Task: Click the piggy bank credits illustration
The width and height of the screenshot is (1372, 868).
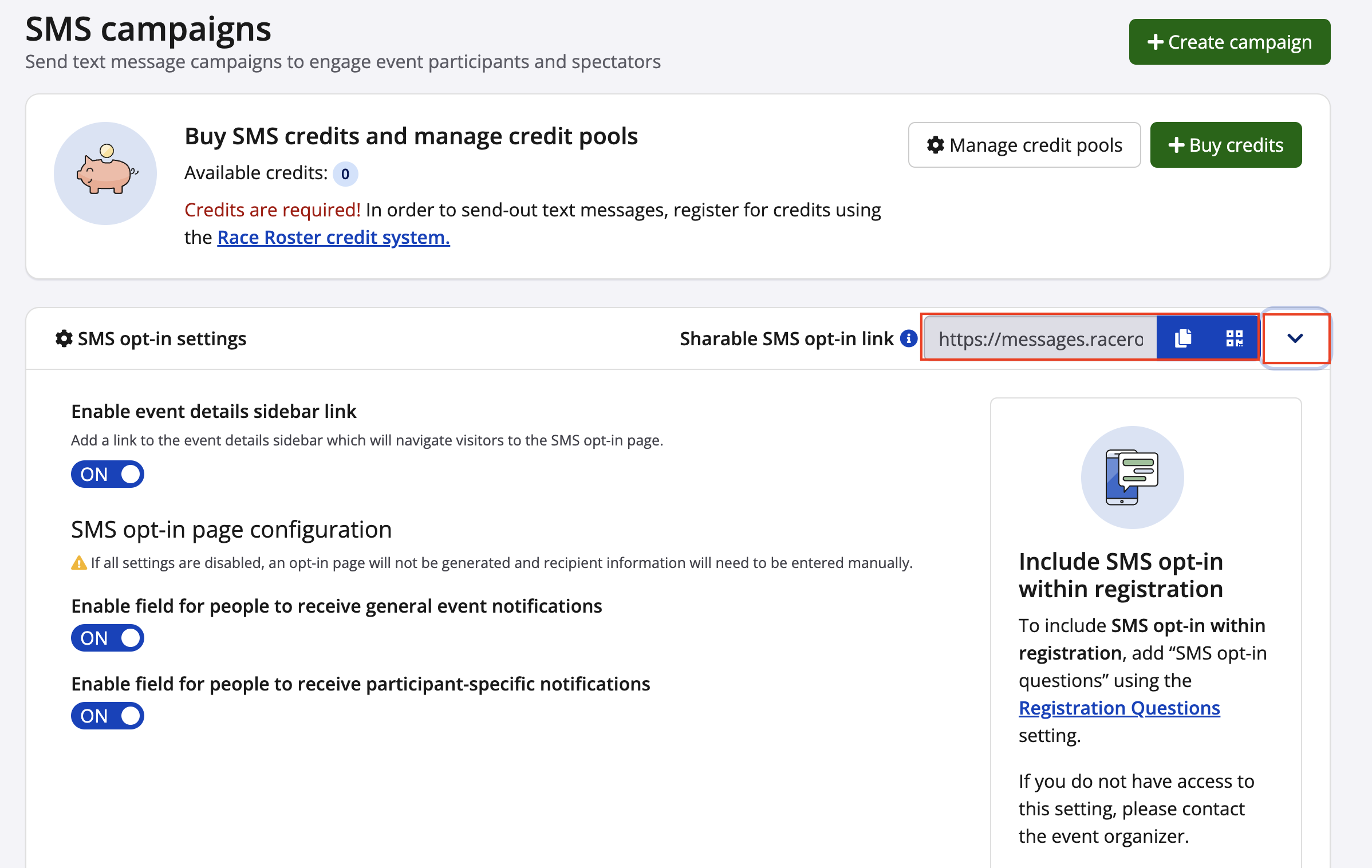Action: (x=105, y=173)
